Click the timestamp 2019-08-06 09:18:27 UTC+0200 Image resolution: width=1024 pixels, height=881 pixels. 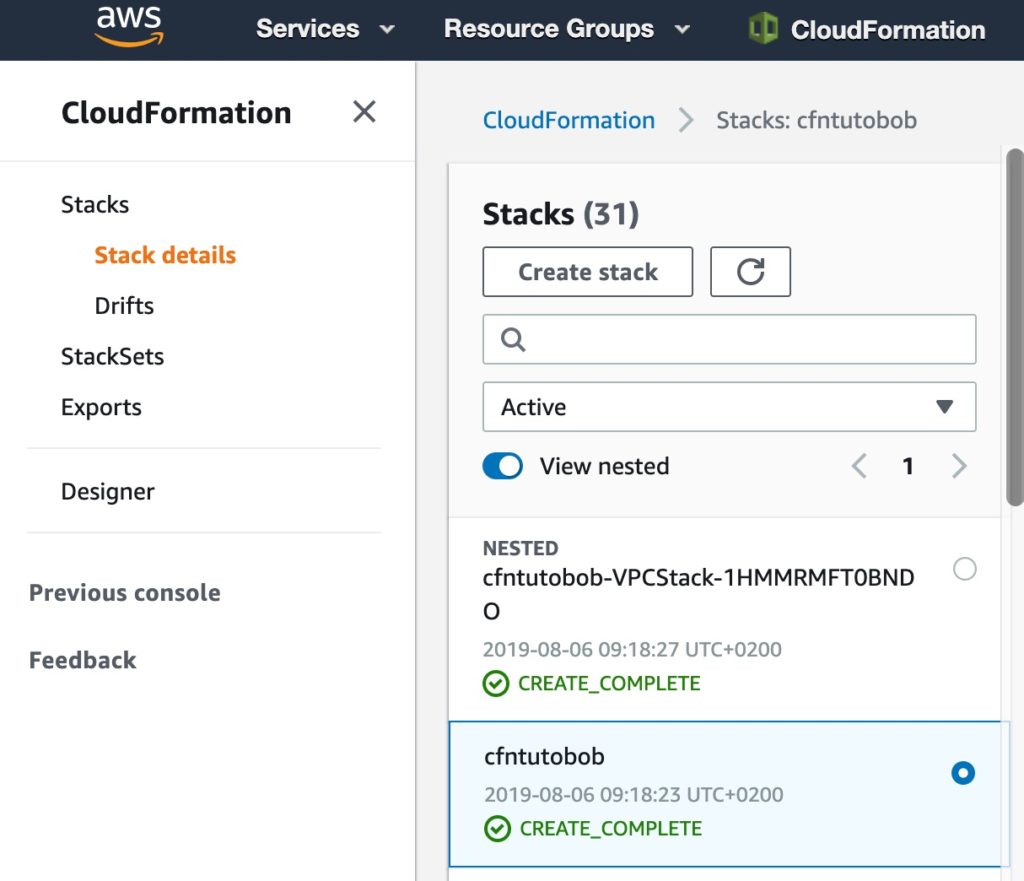[x=632, y=650]
